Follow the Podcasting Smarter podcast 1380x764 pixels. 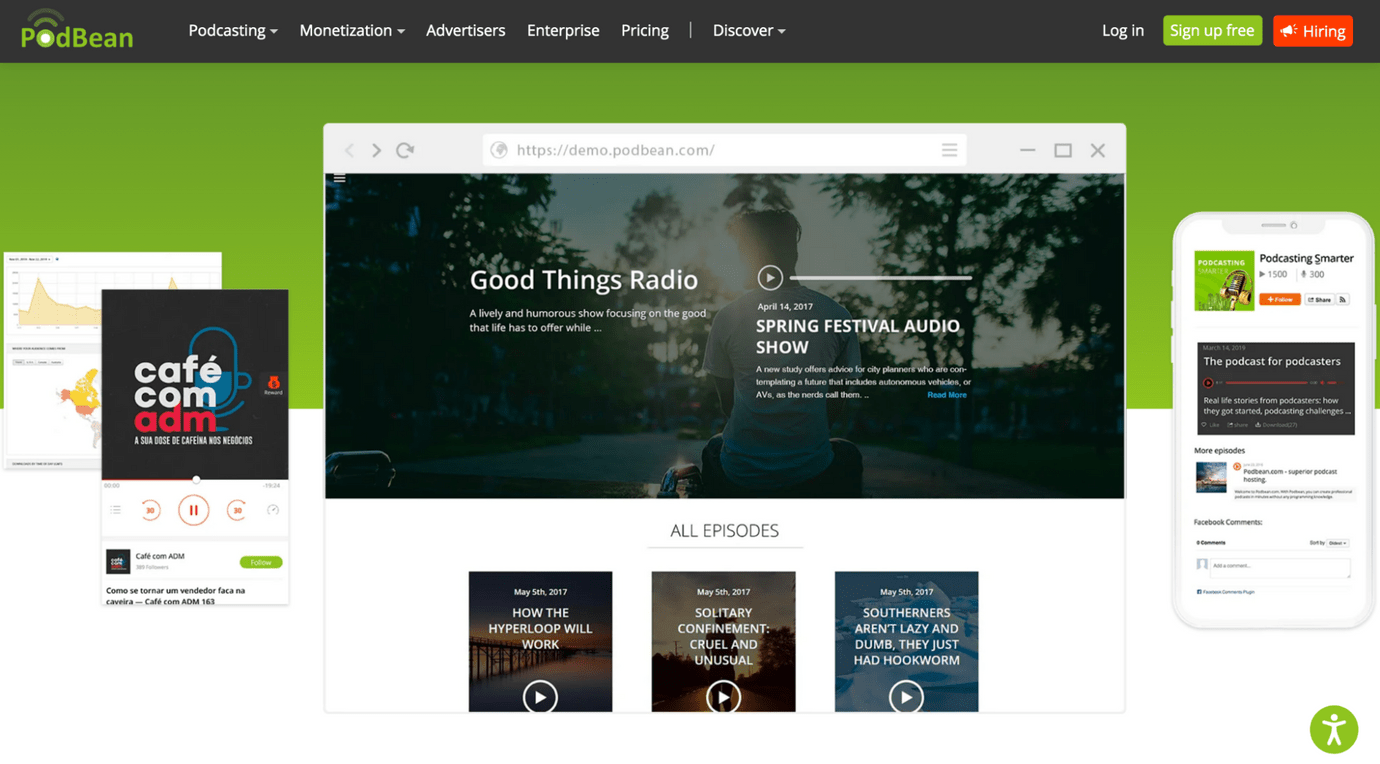(1279, 299)
